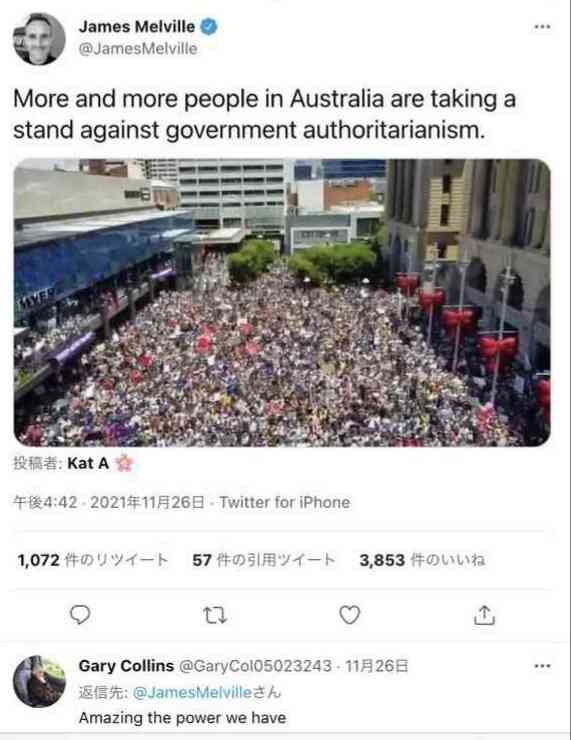The width and height of the screenshot is (571, 740).
Task: Open the 2021年11月26日 timestamp link
Action: point(147,502)
